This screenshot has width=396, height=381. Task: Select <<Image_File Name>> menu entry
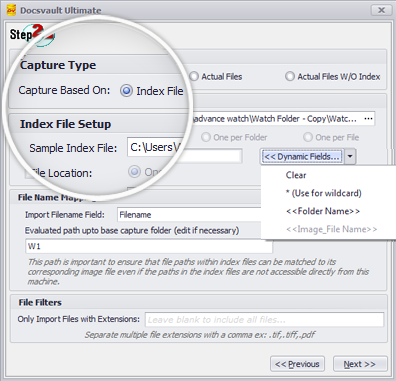tap(331, 229)
